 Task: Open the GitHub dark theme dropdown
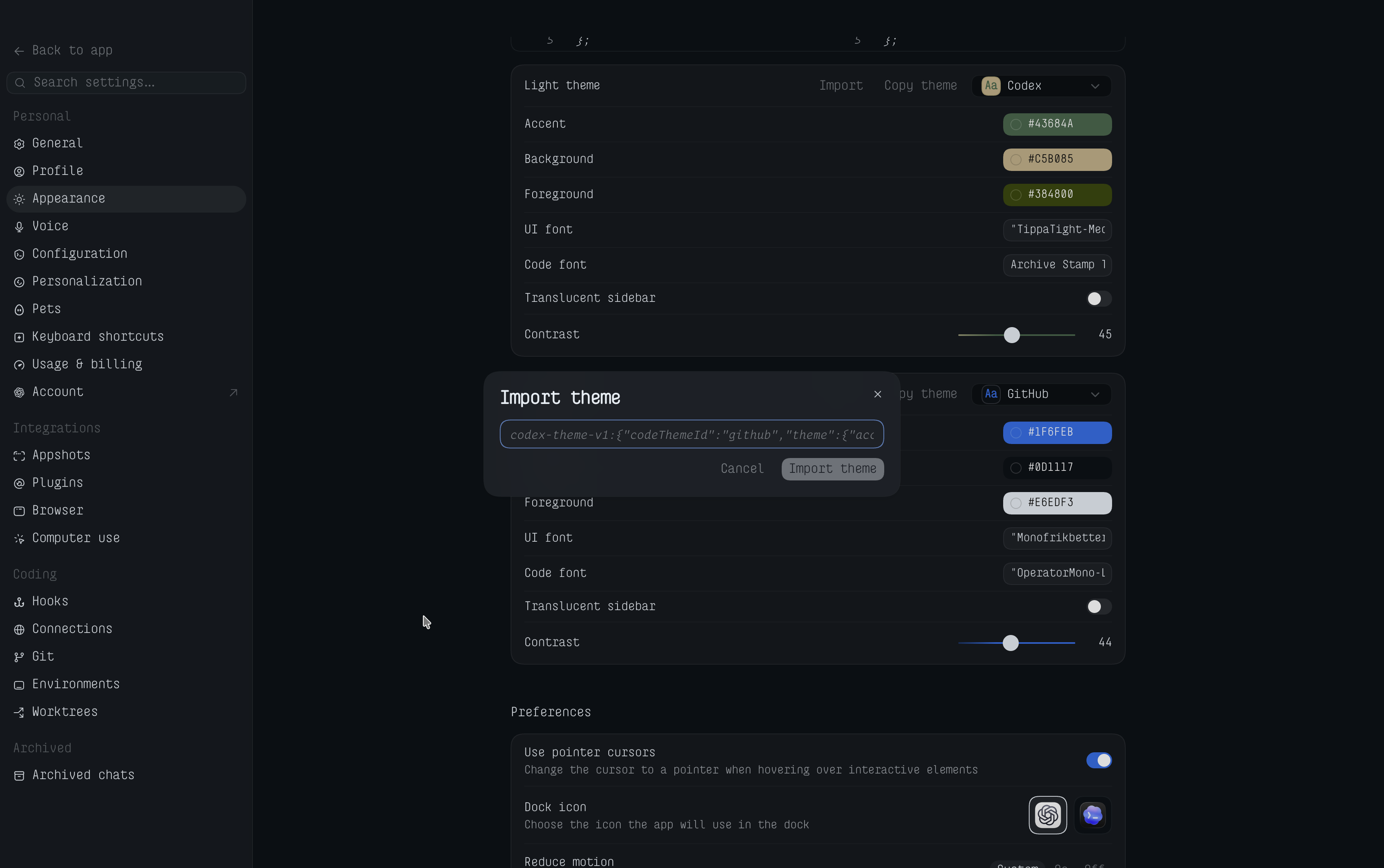[1041, 394]
